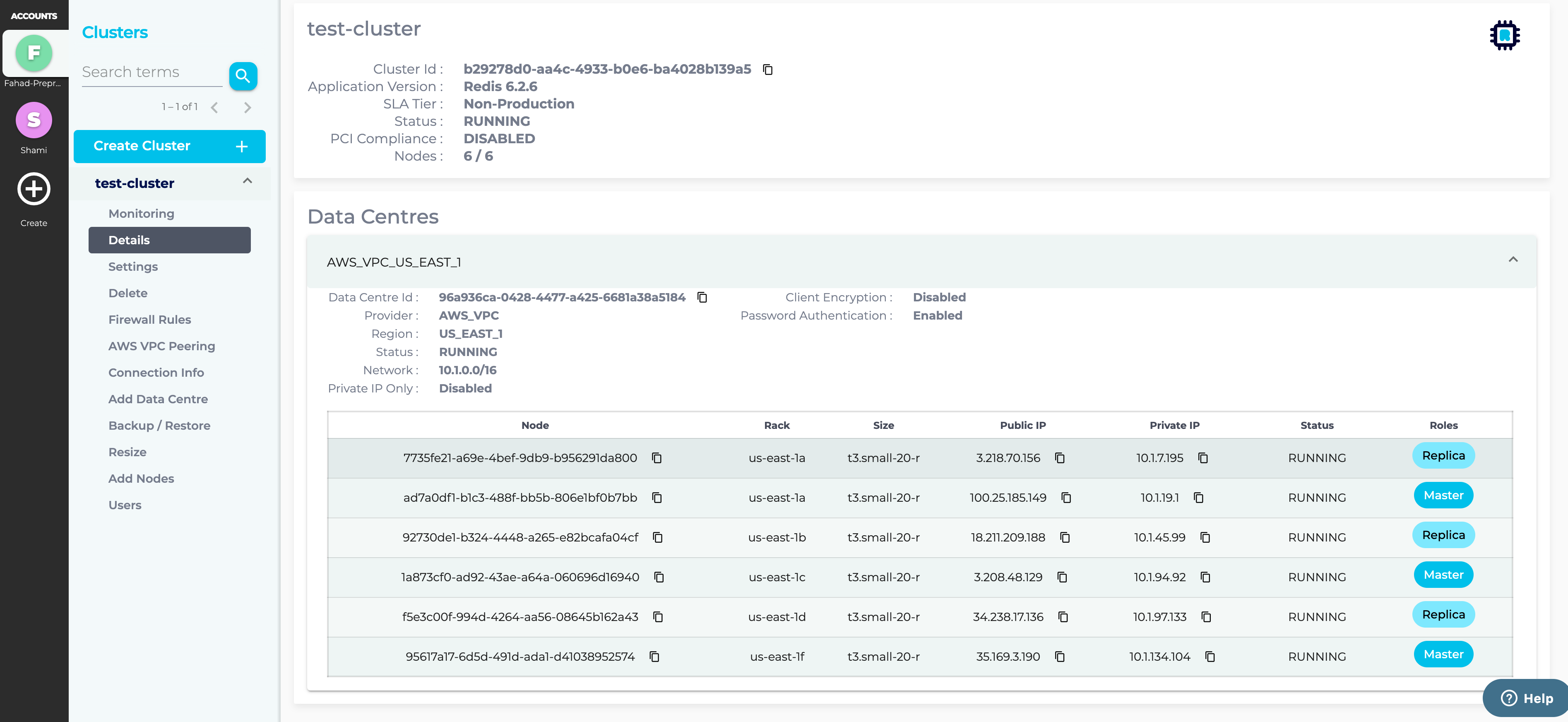Image resolution: width=1568 pixels, height=722 pixels.
Task: Go to next page of clusters
Action: pos(247,108)
